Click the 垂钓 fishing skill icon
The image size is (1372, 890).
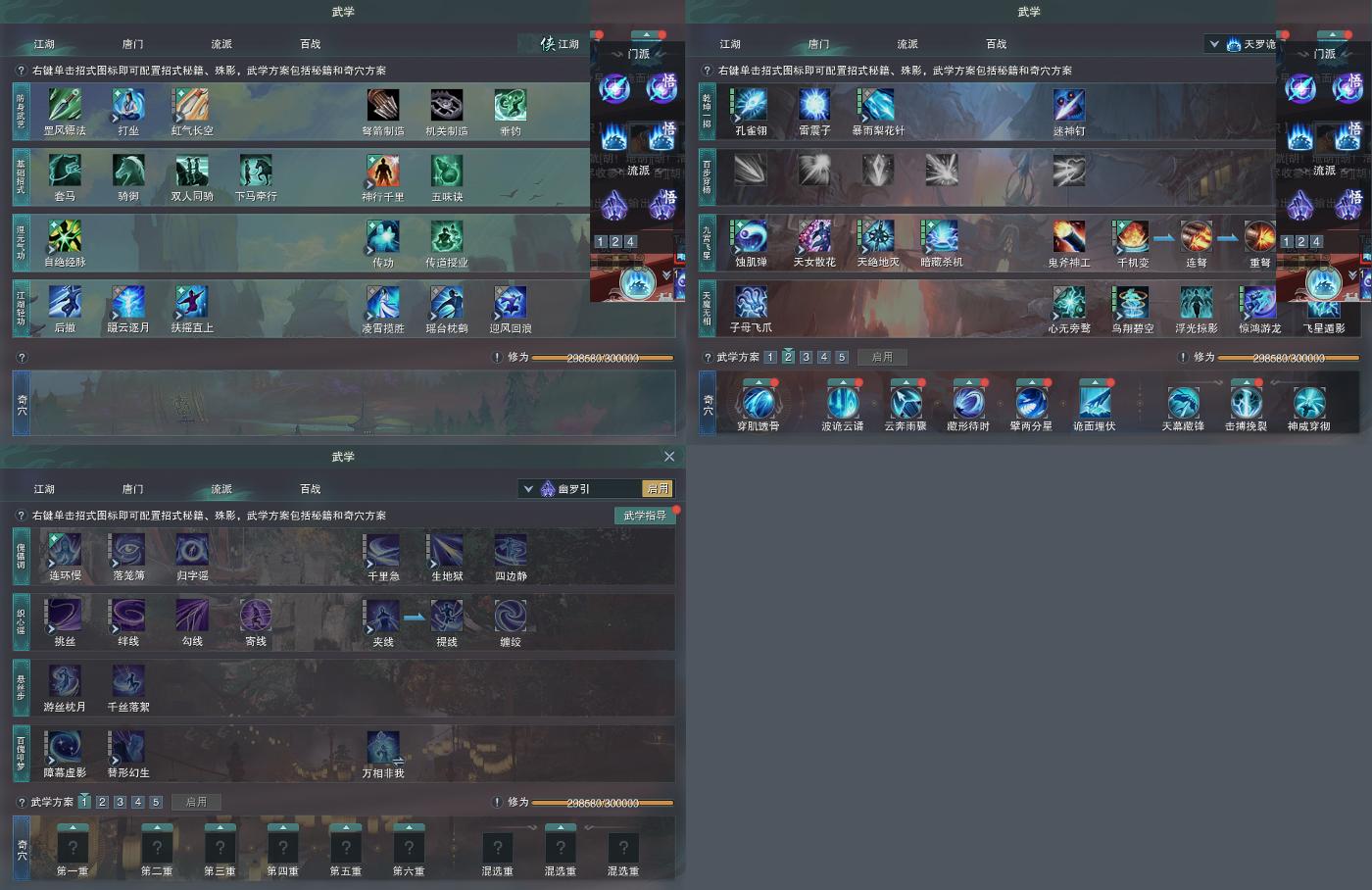point(511,105)
